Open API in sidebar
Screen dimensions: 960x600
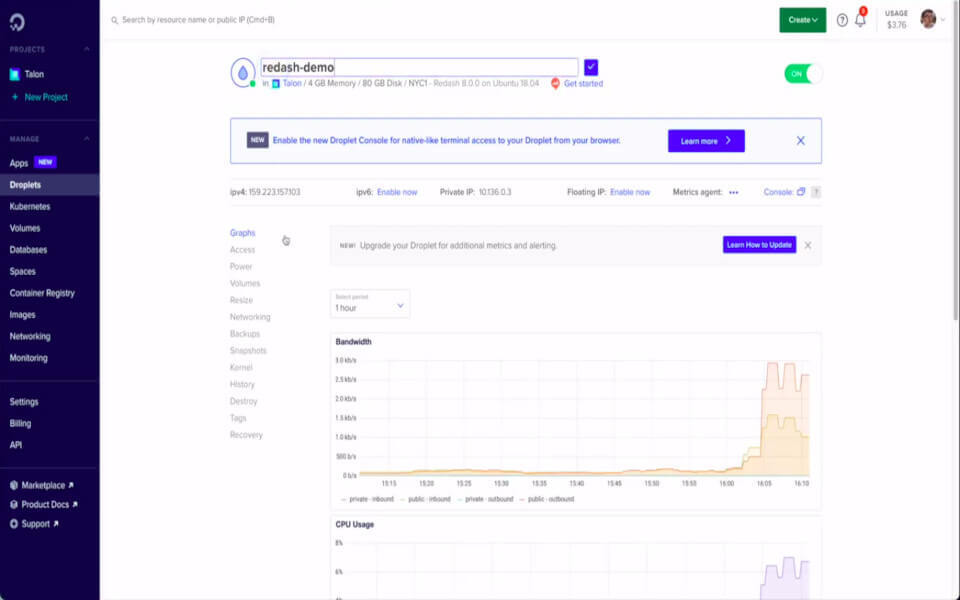pyautogui.click(x=16, y=445)
